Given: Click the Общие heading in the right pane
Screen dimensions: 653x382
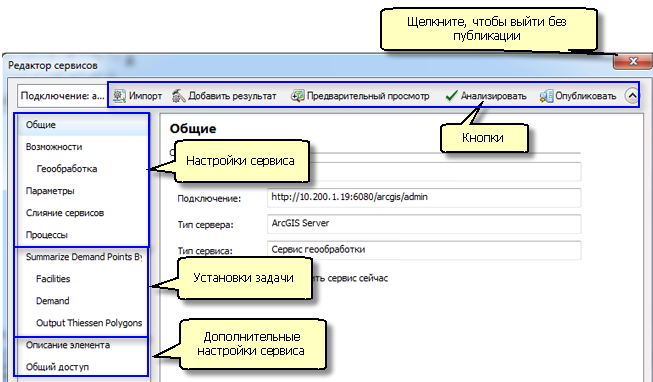Looking at the screenshot, I should (x=193, y=129).
